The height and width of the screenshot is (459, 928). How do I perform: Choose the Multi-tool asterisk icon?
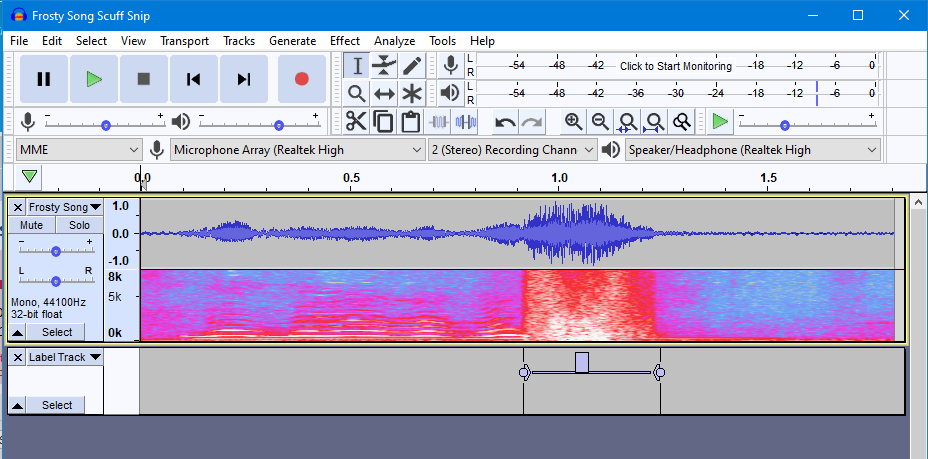(412, 94)
